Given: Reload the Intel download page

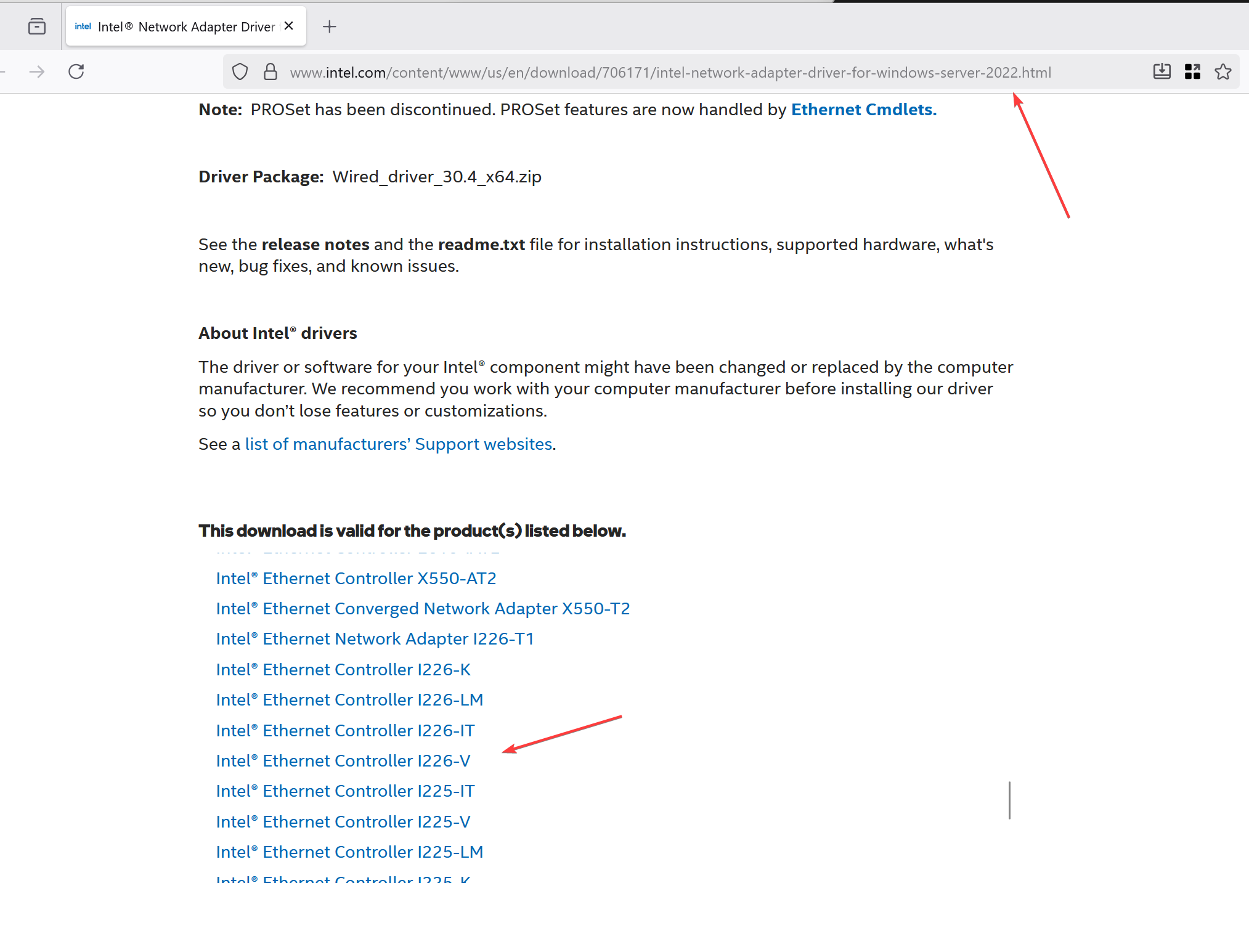Looking at the screenshot, I should click(x=76, y=71).
